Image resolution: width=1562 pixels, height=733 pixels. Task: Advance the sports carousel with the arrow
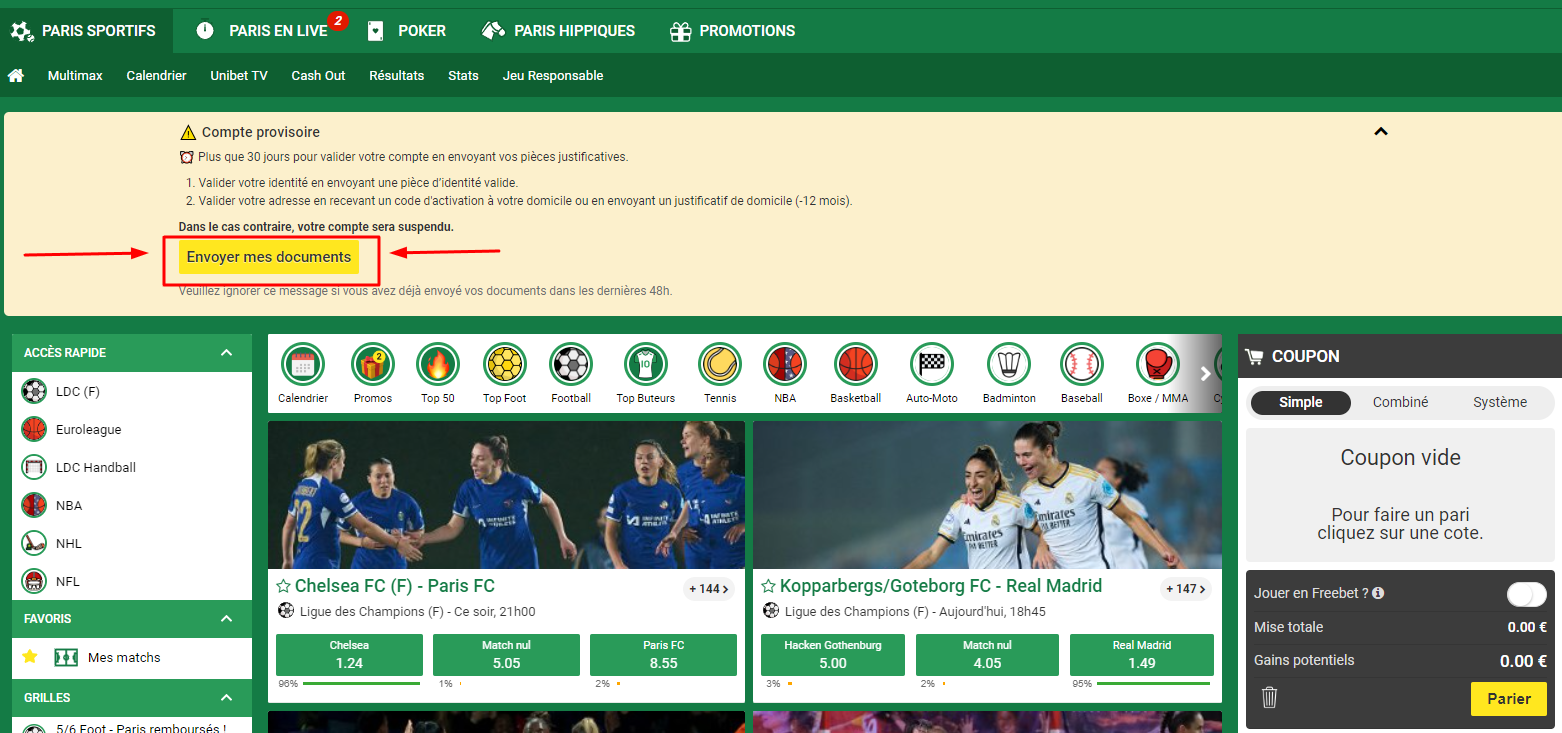point(1205,372)
